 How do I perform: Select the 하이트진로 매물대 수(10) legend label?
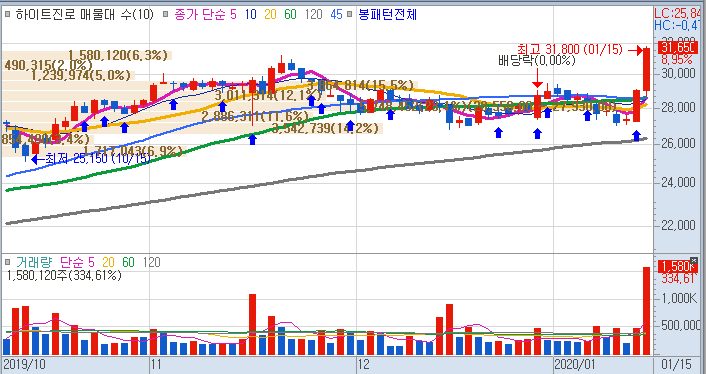pyautogui.click(x=84, y=14)
